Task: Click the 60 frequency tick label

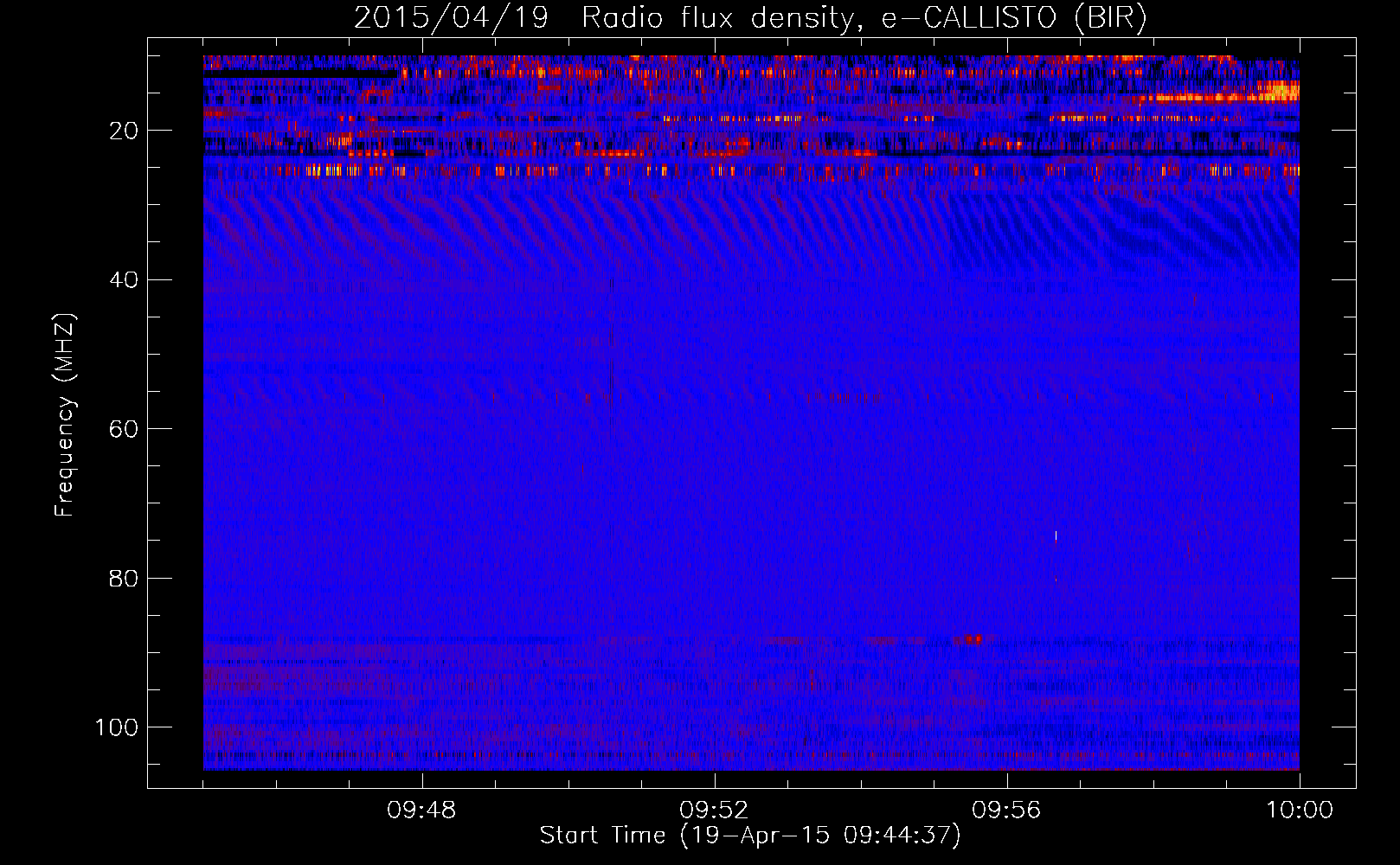Action: (124, 429)
